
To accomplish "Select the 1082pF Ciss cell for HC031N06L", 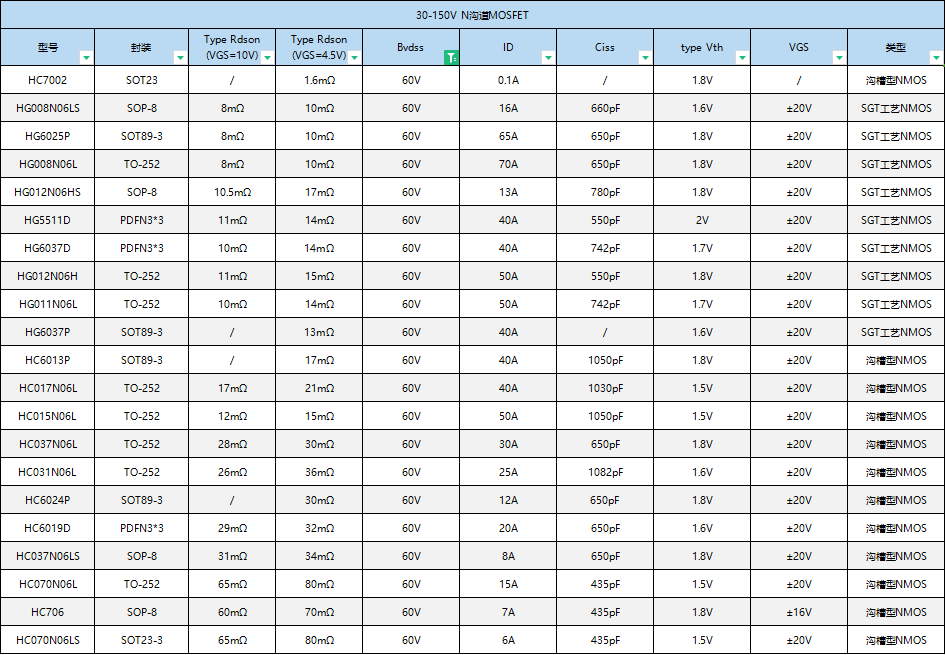I will pos(605,472).
